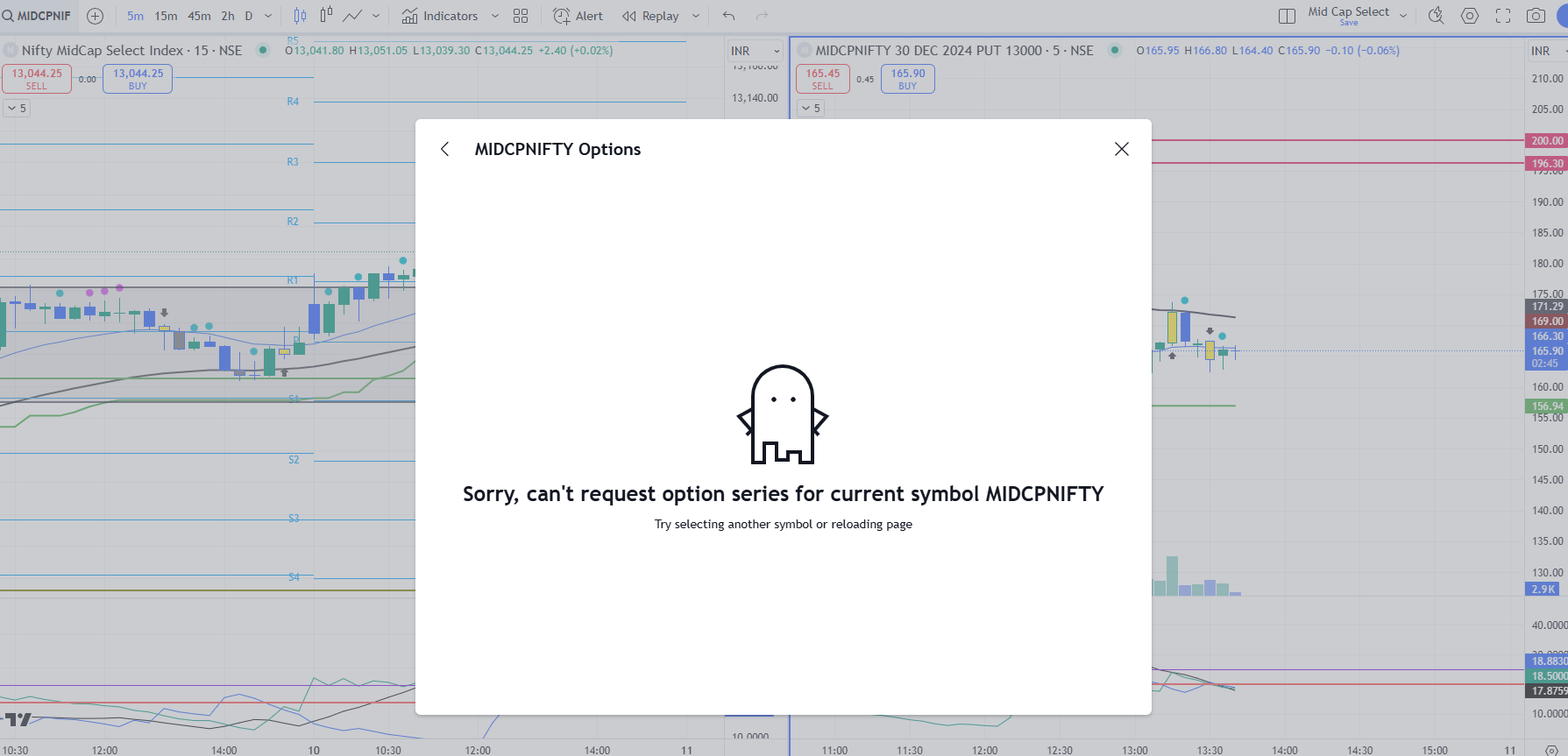Viewport: 1568px width, 756px height.
Task: Collapse the left chart indicator legend
Action: point(17,108)
